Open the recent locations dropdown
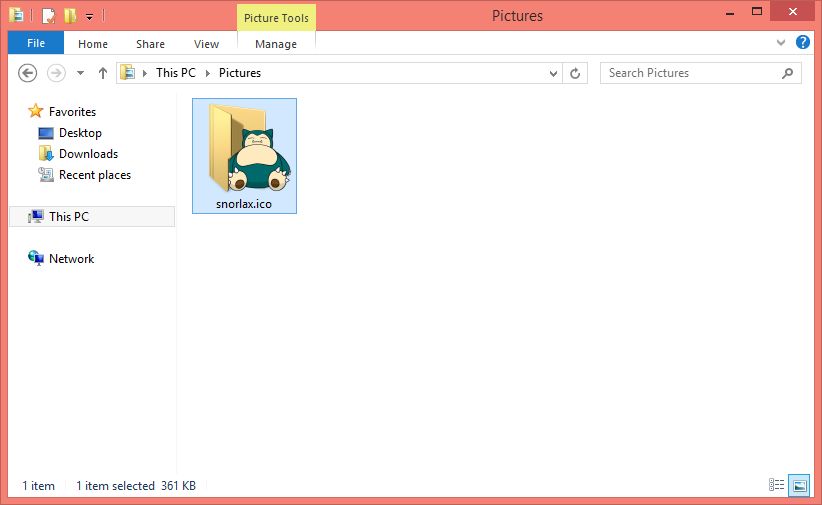Image resolution: width=822 pixels, height=505 pixels. pos(79,73)
